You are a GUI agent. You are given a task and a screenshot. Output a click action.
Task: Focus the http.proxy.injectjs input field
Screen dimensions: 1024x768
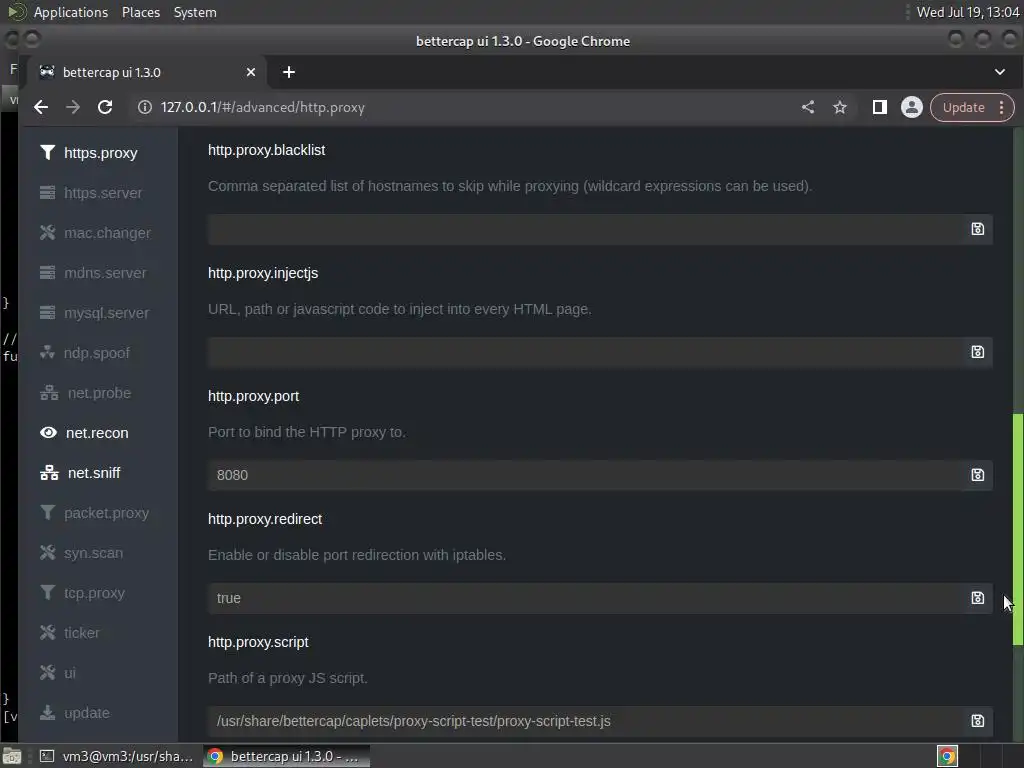click(586, 352)
